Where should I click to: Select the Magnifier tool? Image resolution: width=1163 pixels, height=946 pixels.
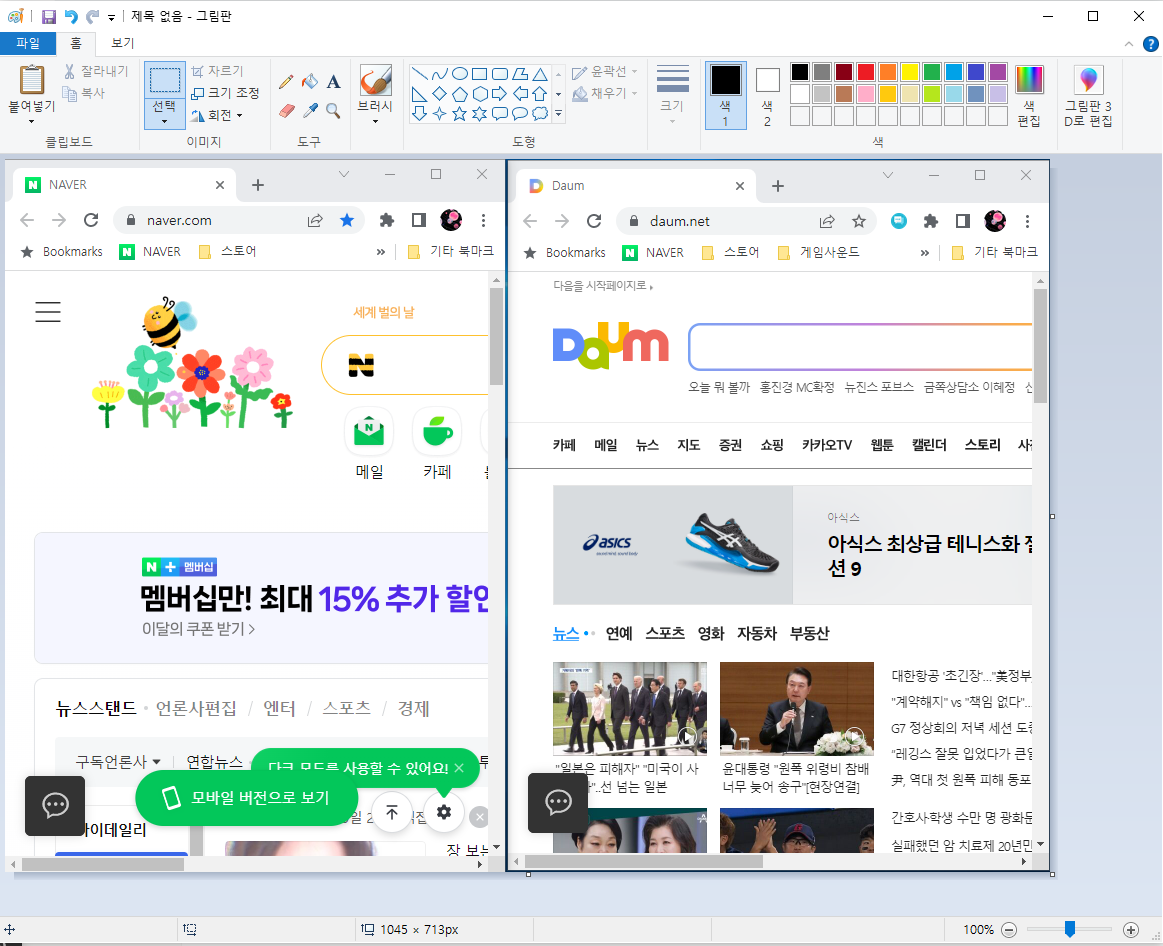click(332, 111)
